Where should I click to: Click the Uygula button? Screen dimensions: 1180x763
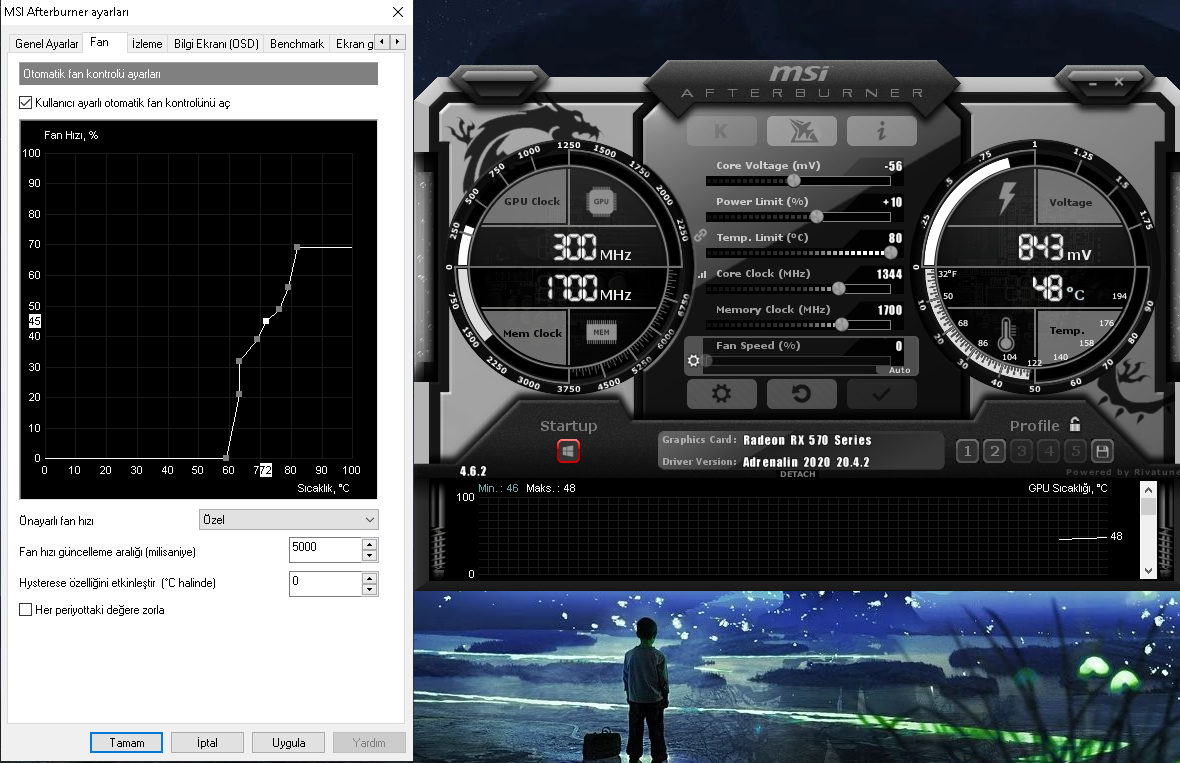288,743
